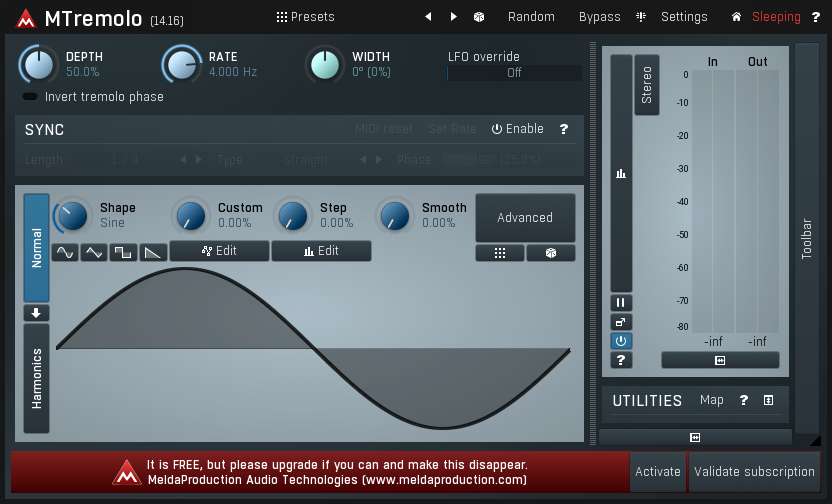The height and width of the screenshot is (504, 832).
Task: Switch to the Harmonics tab
Action: pos(37,378)
